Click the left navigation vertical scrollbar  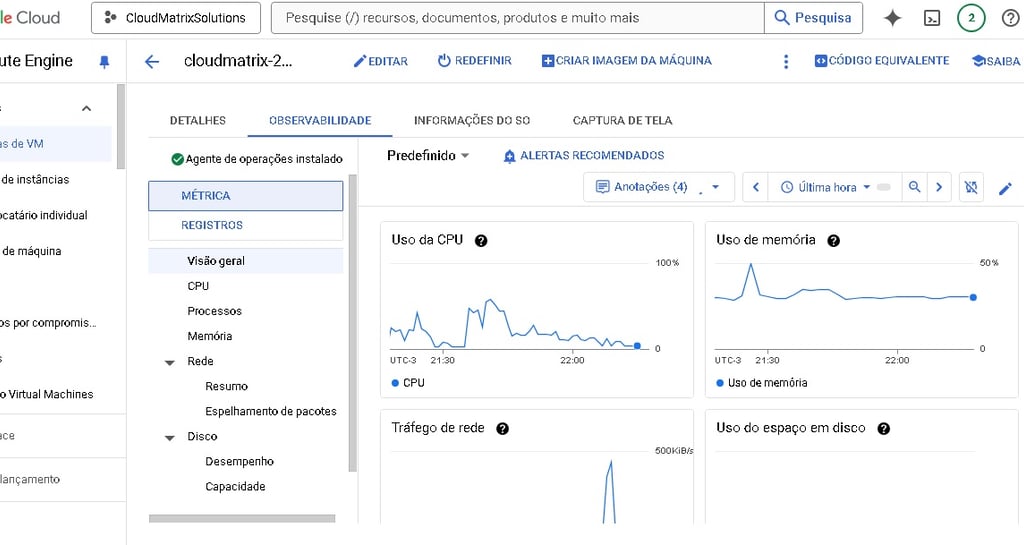121,127
